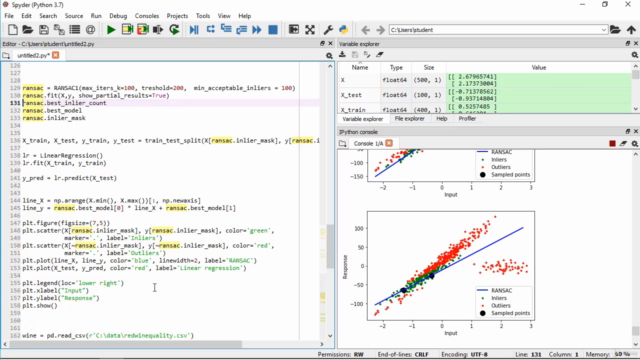Viewport: 640px width, 360px height.
Task: Run the current cell
Action: pos(127,30)
